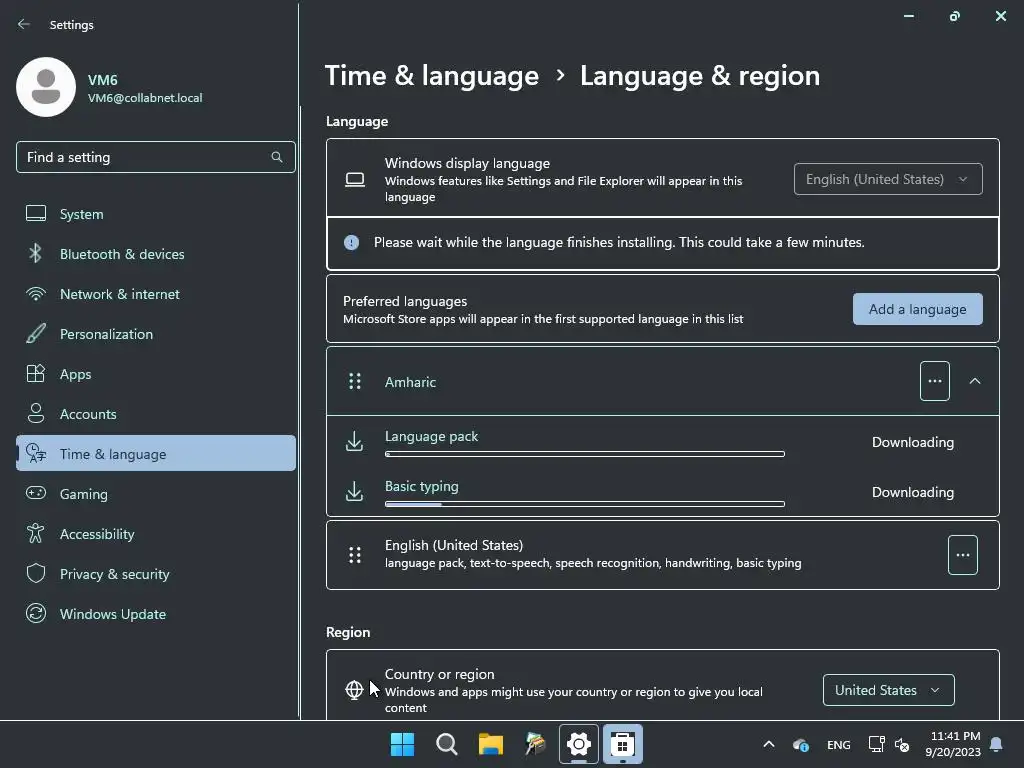
Task: Collapse the Amharic language details
Action: pos(974,381)
